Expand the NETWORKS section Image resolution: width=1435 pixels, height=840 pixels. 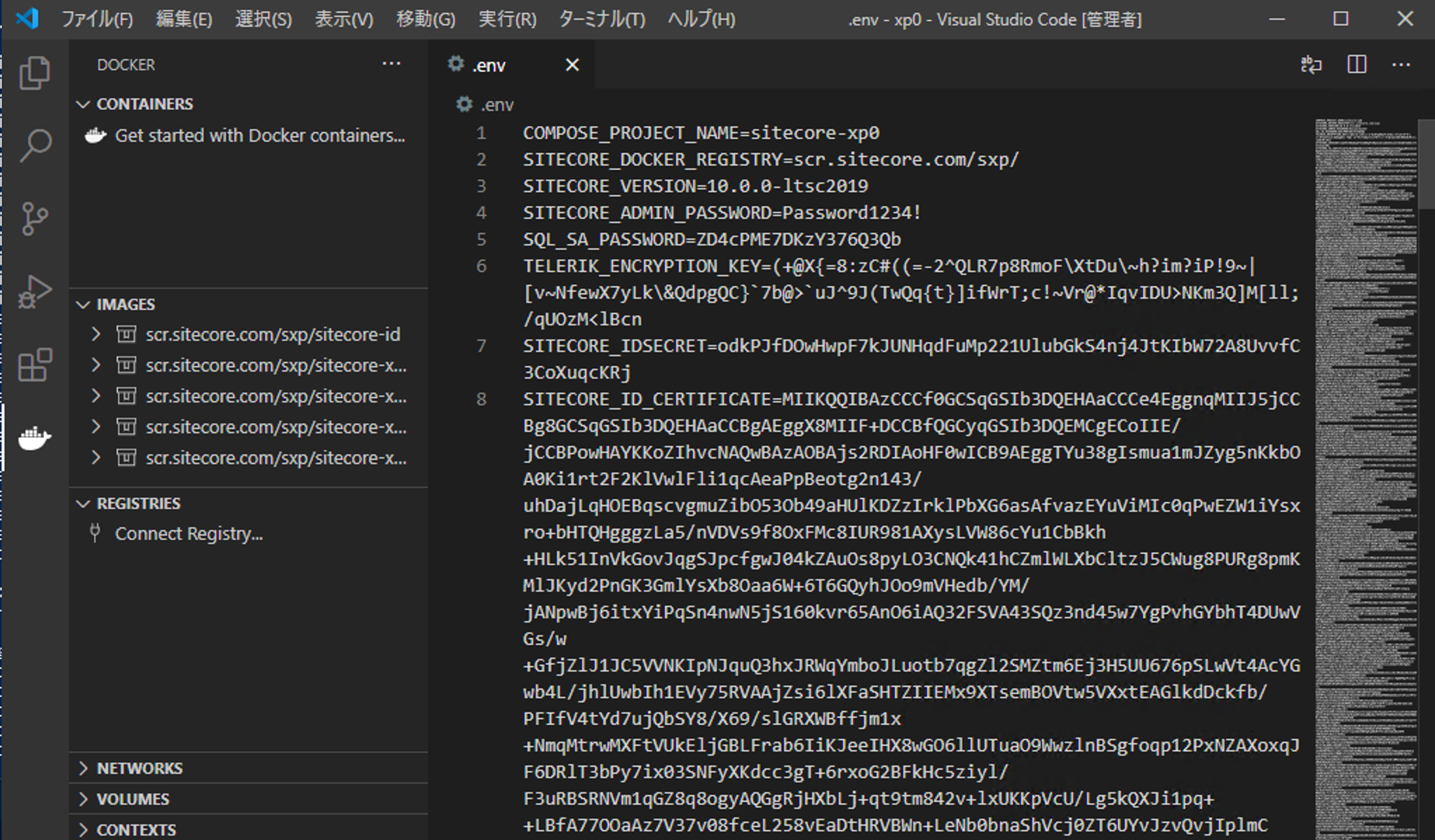pyautogui.click(x=83, y=768)
